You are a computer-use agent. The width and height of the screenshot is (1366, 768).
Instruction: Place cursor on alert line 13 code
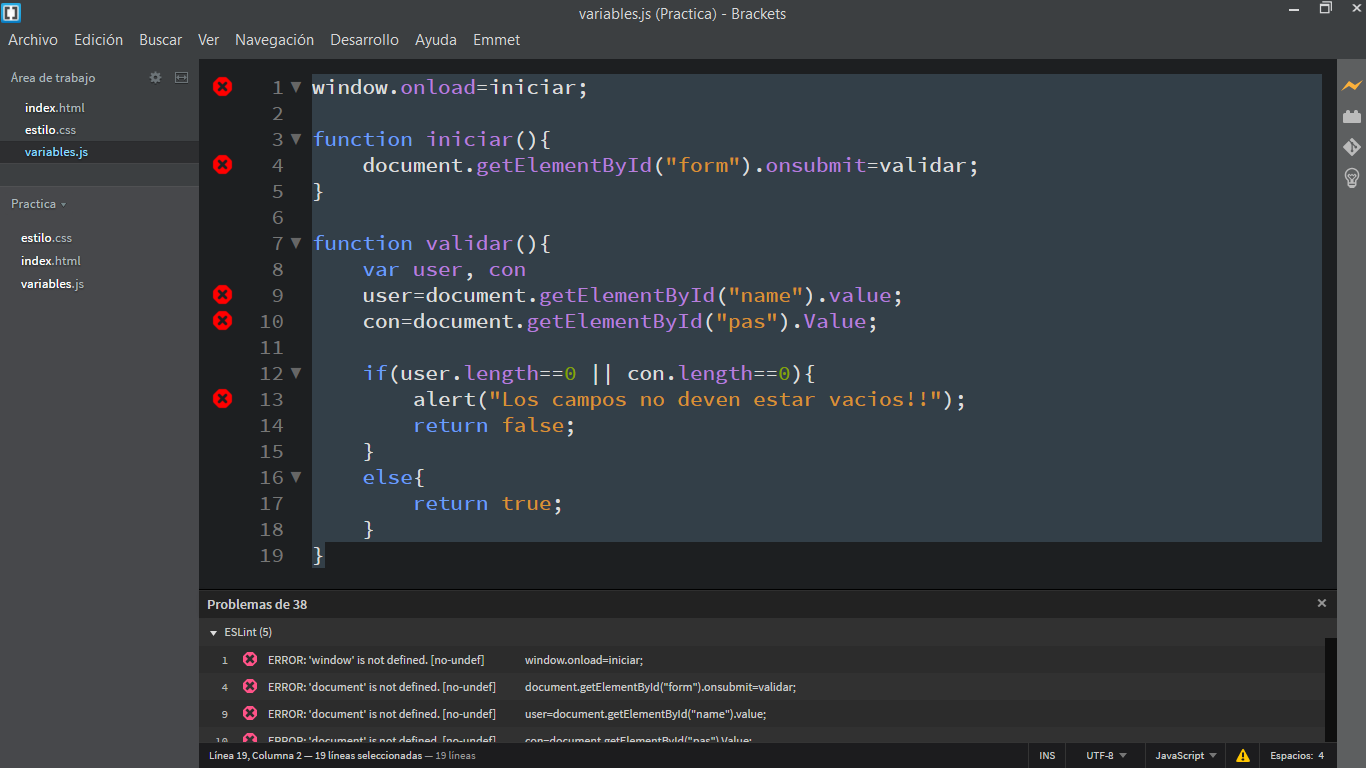[690, 399]
